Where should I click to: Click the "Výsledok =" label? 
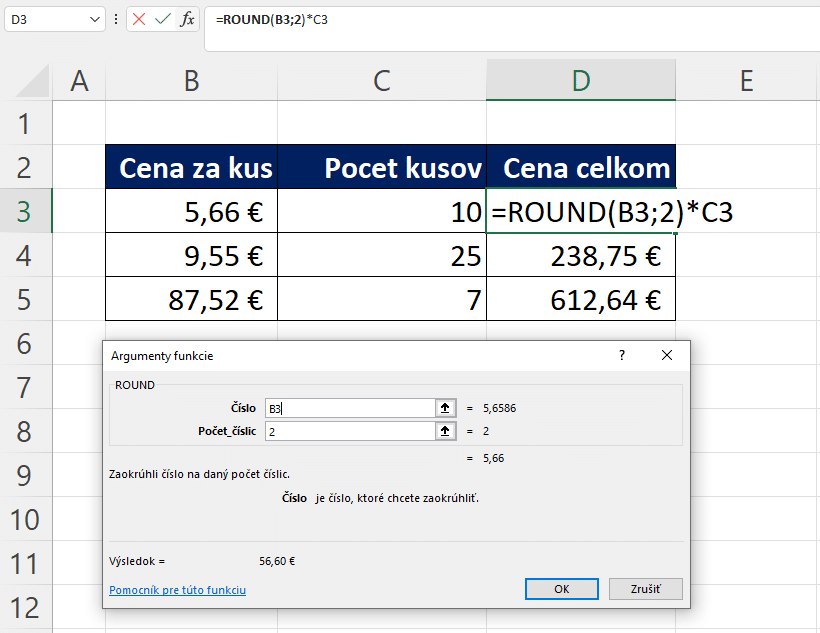point(137,561)
